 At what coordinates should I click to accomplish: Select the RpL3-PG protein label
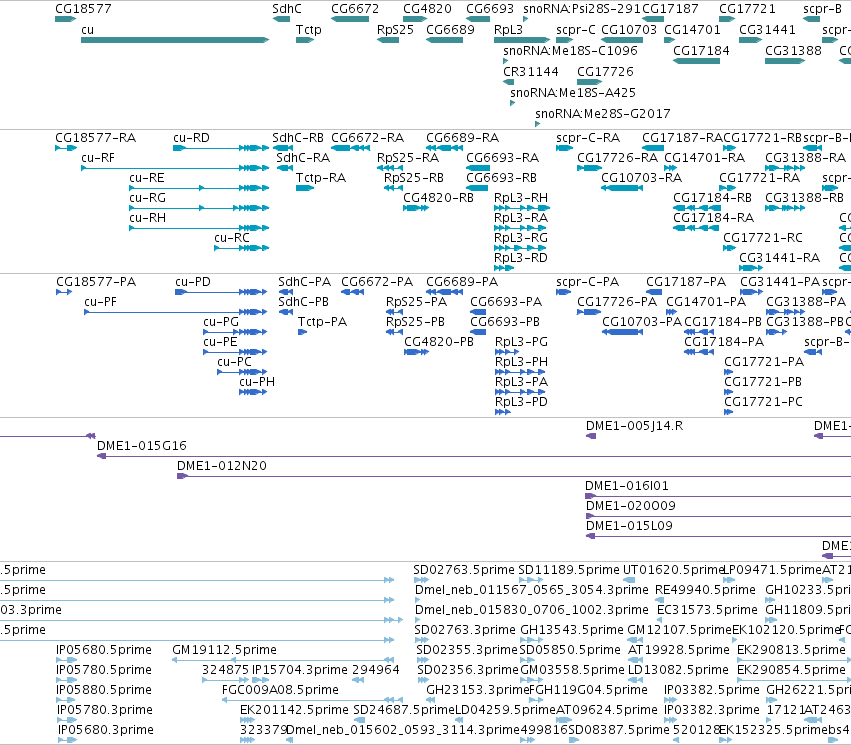click(x=521, y=341)
